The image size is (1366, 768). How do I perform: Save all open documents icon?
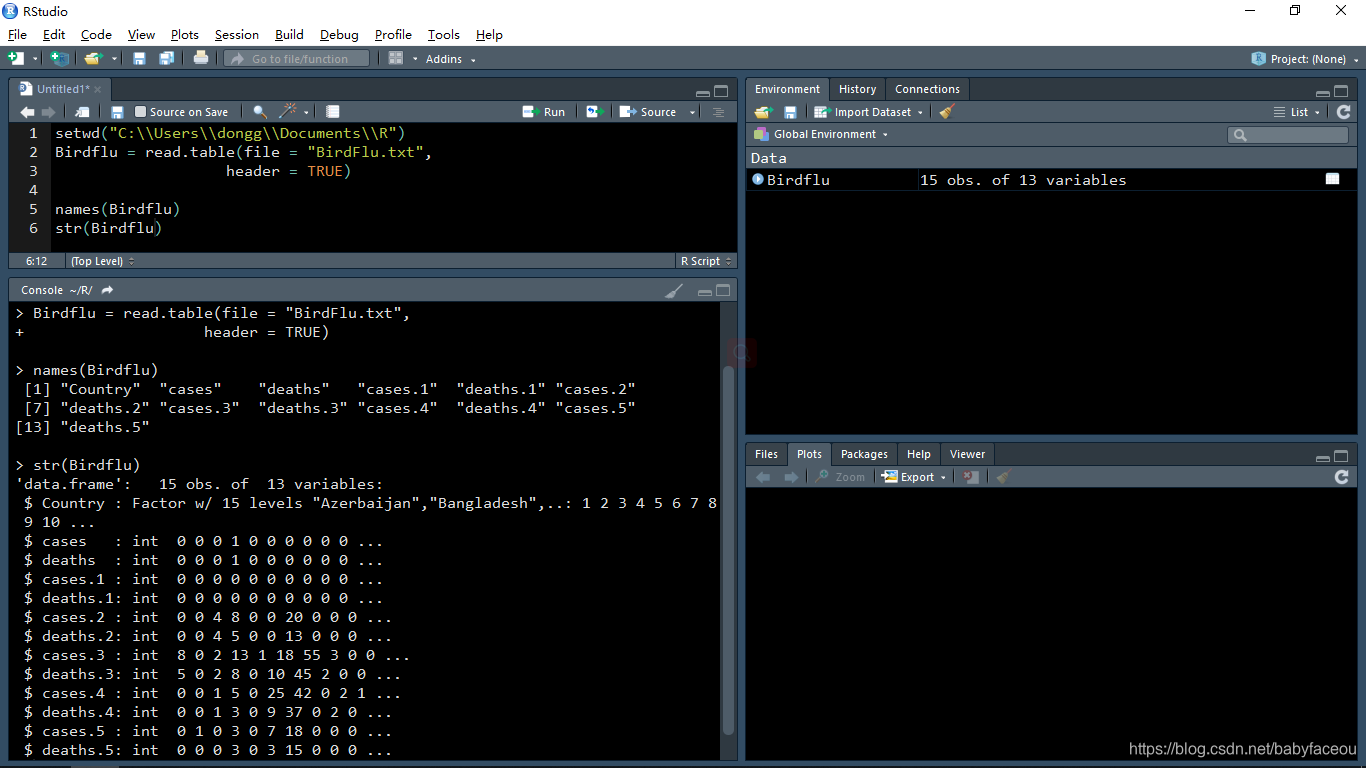(166, 59)
